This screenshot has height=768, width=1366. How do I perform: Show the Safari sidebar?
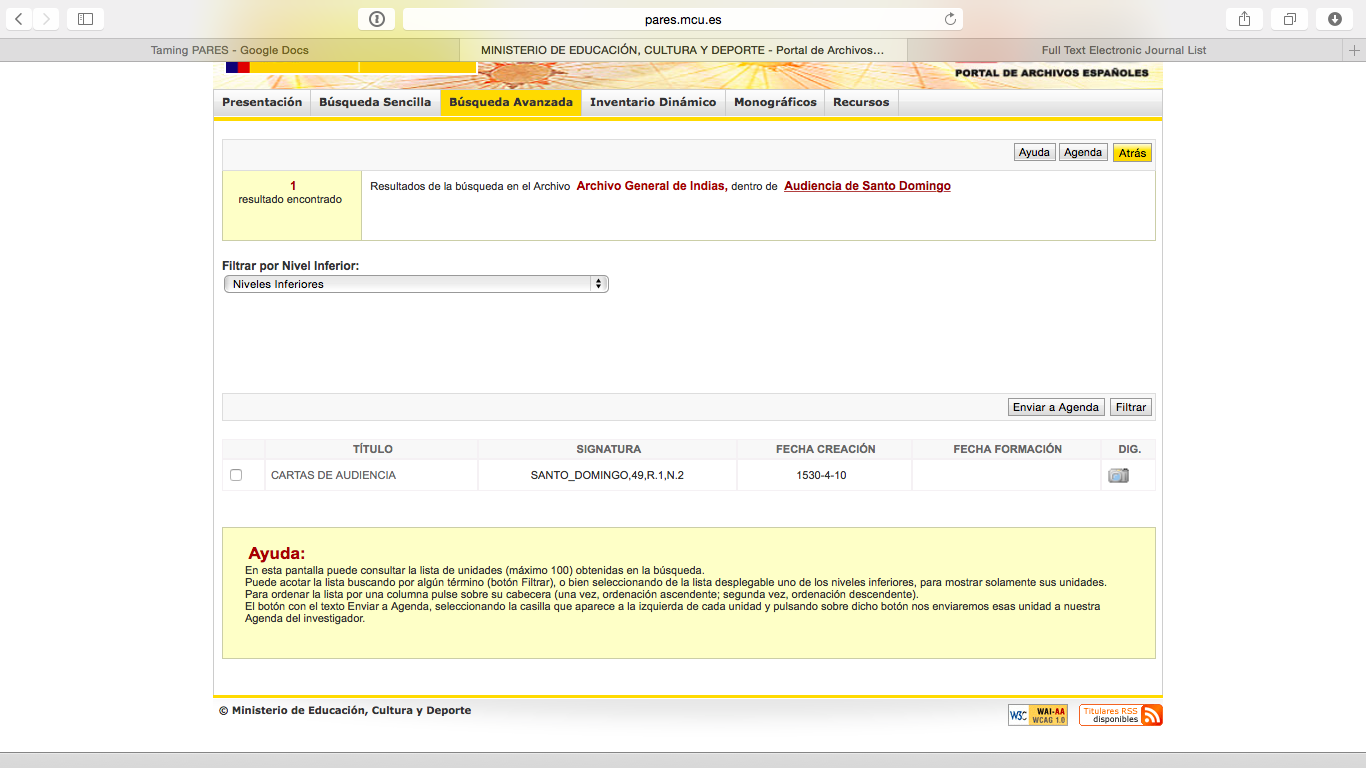pos(85,19)
